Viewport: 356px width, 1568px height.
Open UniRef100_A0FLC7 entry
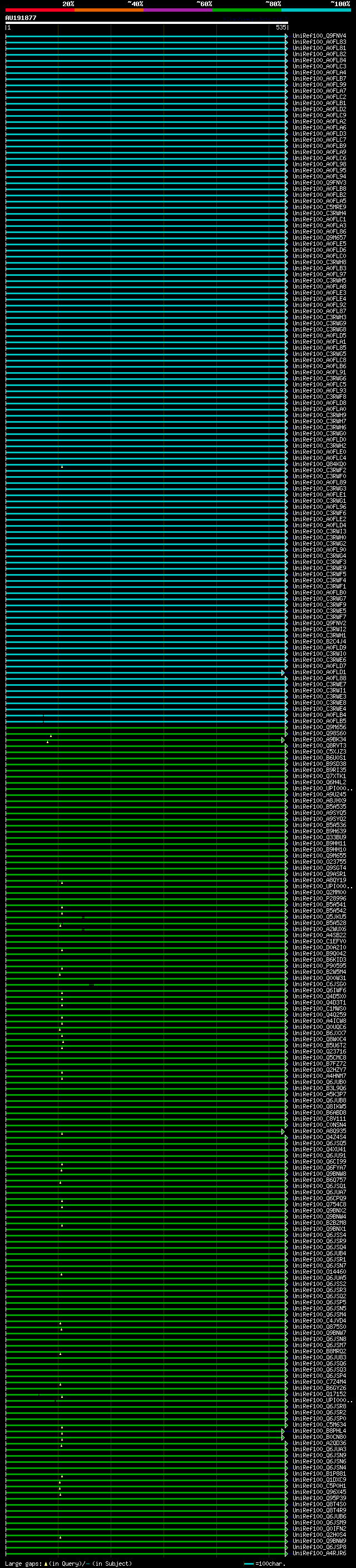tap(319, 140)
